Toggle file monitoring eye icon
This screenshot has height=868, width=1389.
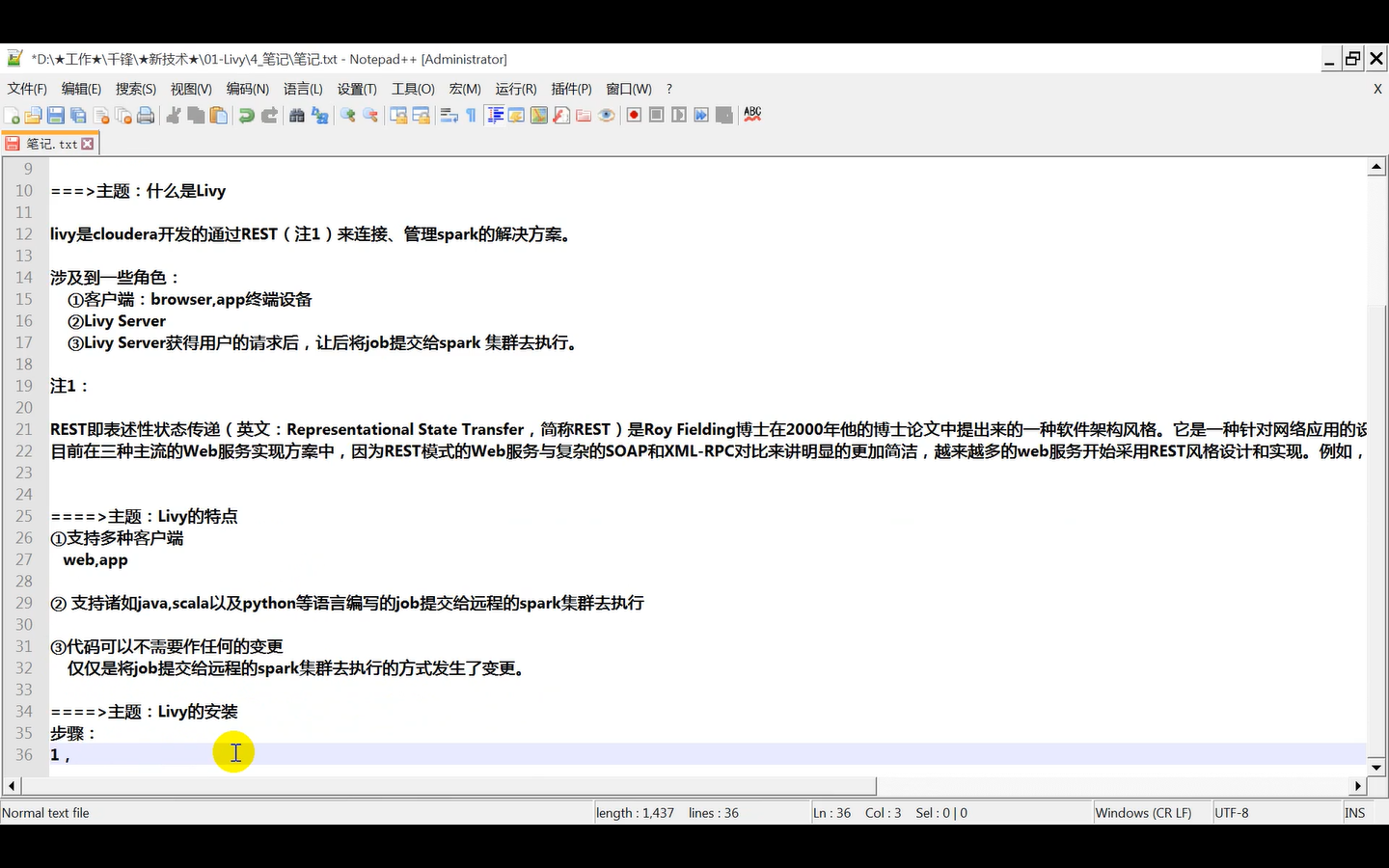(x=606, y=115)
